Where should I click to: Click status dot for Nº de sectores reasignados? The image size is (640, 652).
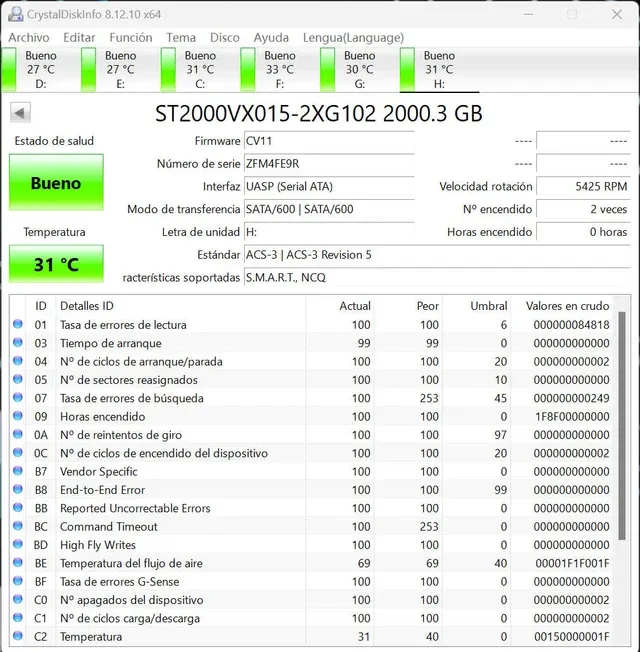(18, 379)
